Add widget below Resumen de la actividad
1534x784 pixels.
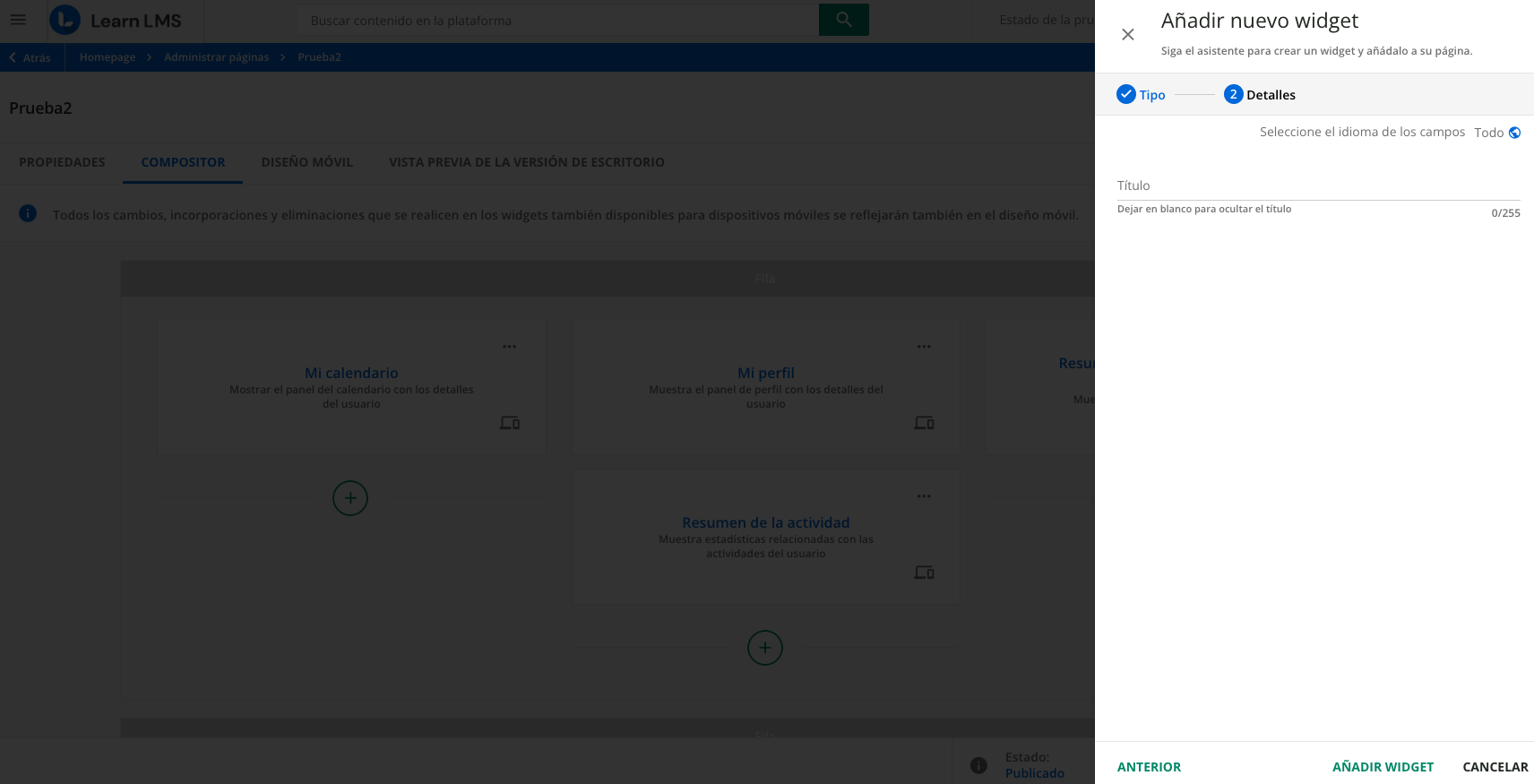tap(765, 648)
